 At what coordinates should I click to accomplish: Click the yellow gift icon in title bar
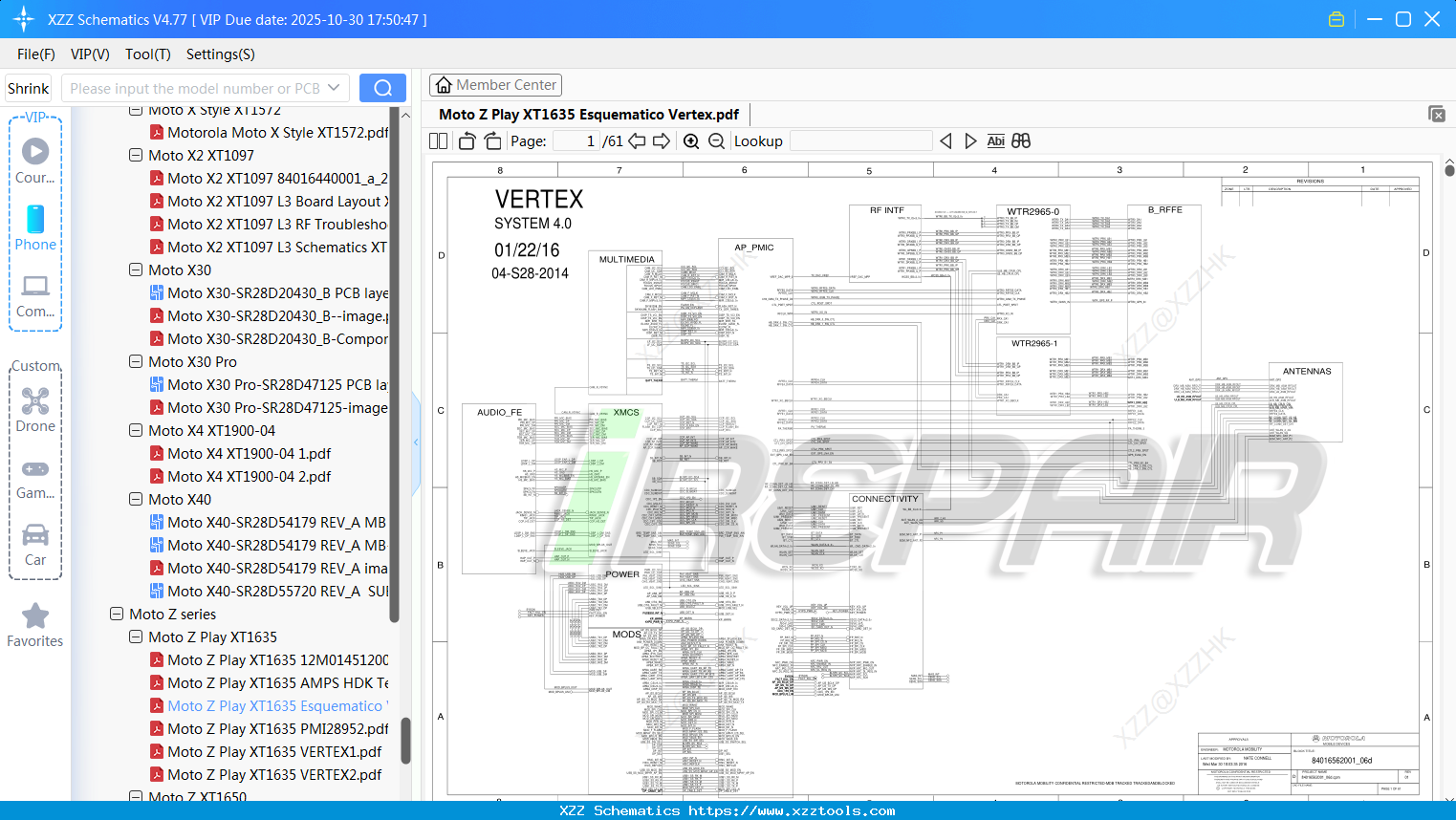coord(1336,19)
